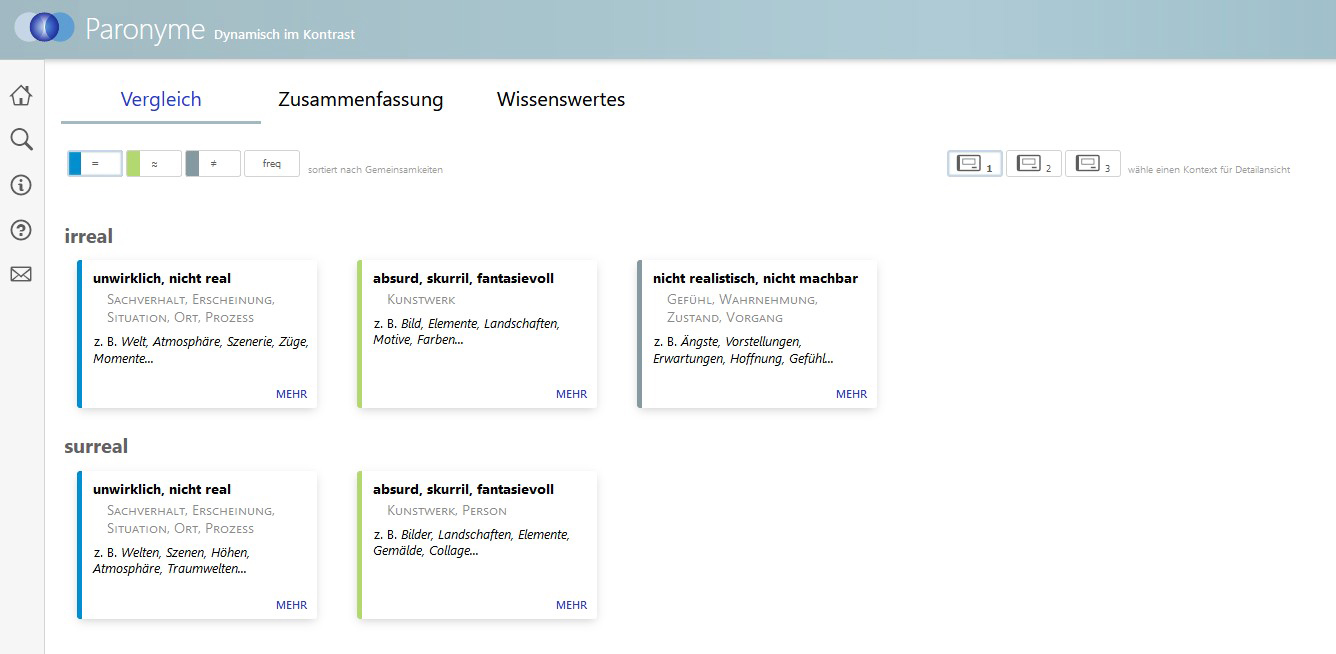The height and width of the screenshot is (654, 1336).
Task: Toggle the gray not-equal filter
Action: 213,163
